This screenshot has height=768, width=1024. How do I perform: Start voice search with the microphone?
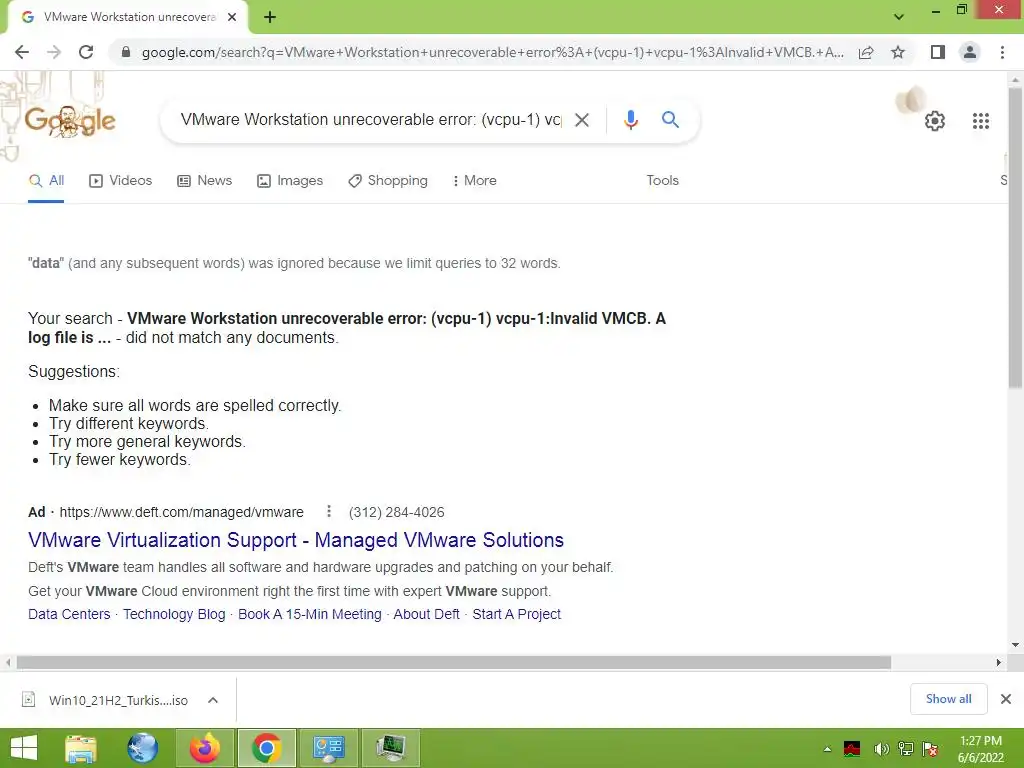[630, 120]
